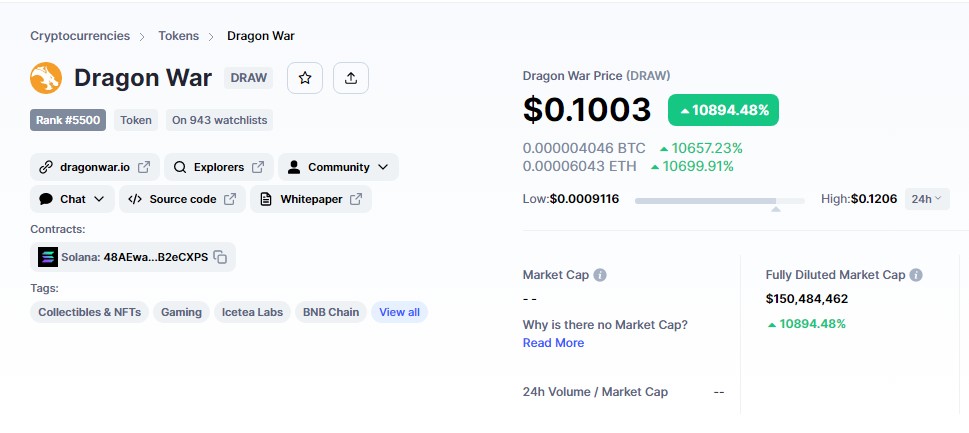Go to Cryptocurrencies breadcrumb
This screenshot has height=433, width=969.
(80, 36)
